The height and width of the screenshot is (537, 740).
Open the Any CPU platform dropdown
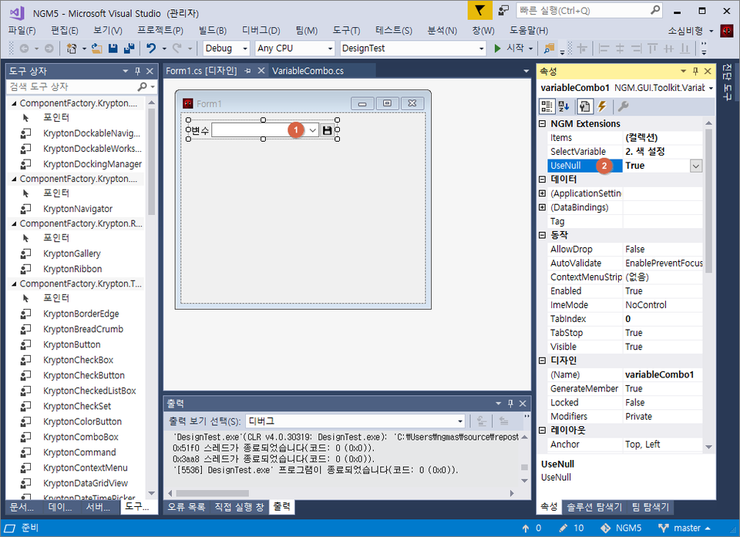click(x=330, y=48)
